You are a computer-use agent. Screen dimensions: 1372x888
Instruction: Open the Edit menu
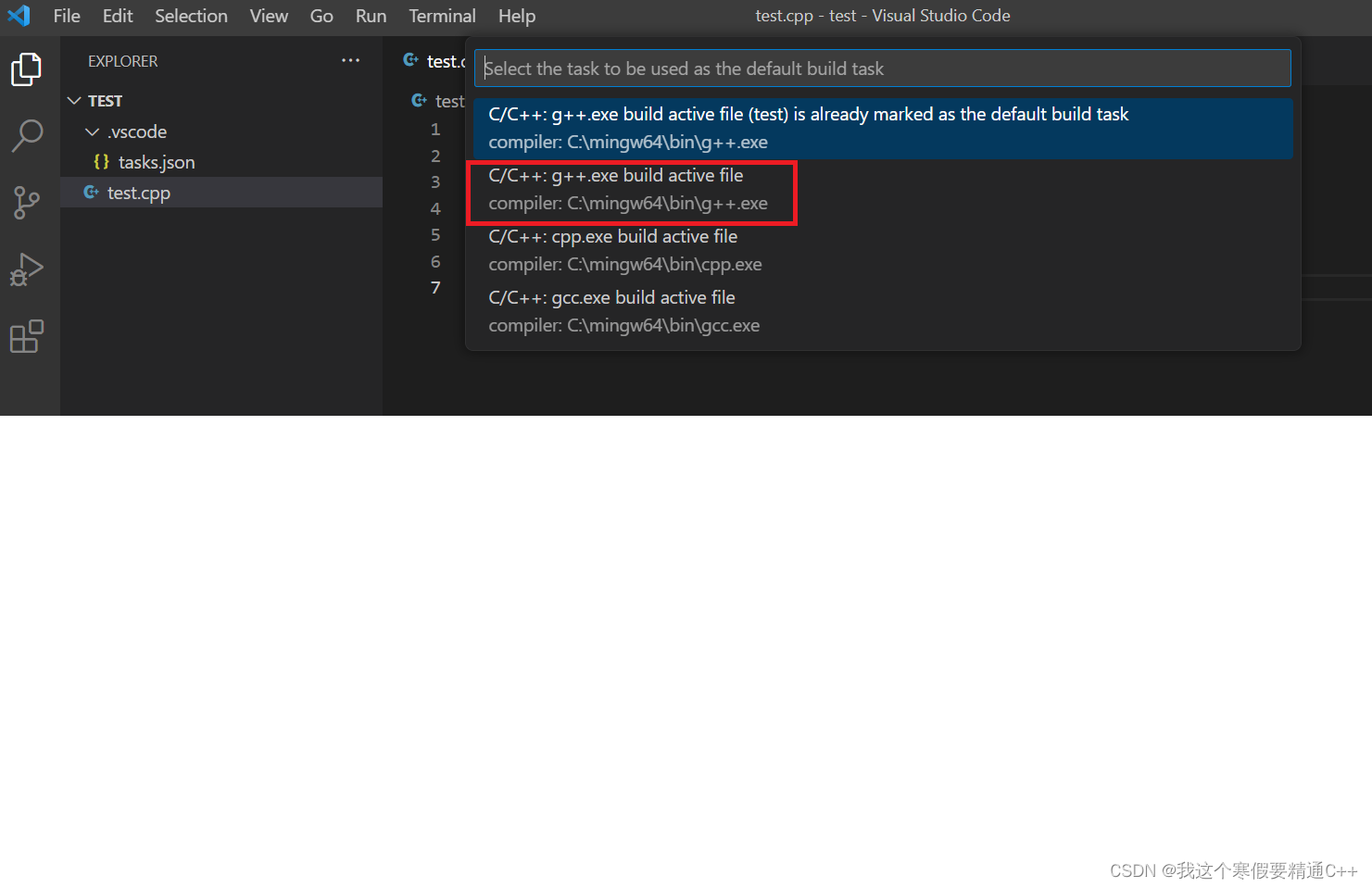[118, 16]
